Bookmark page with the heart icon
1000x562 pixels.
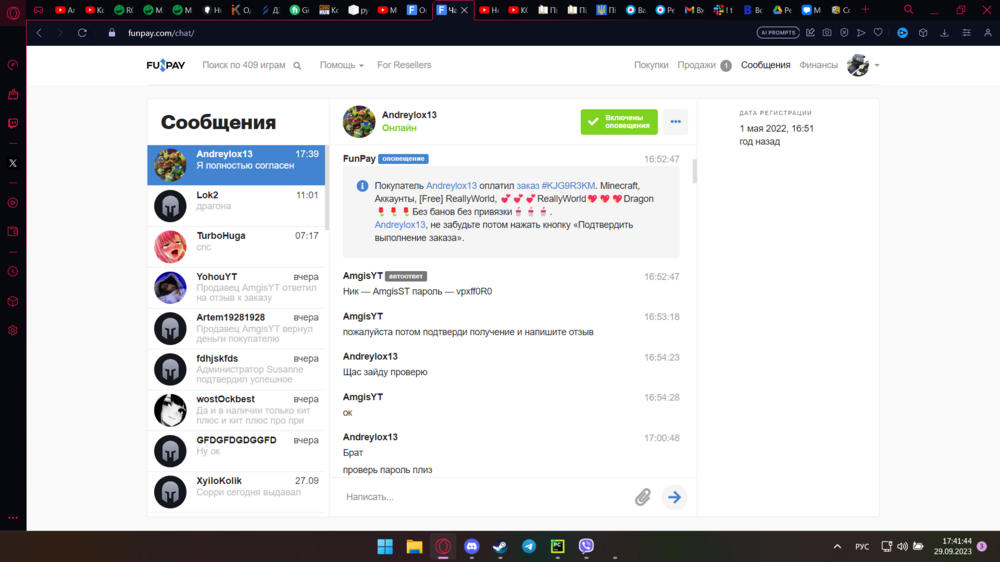tap(878, 33)
